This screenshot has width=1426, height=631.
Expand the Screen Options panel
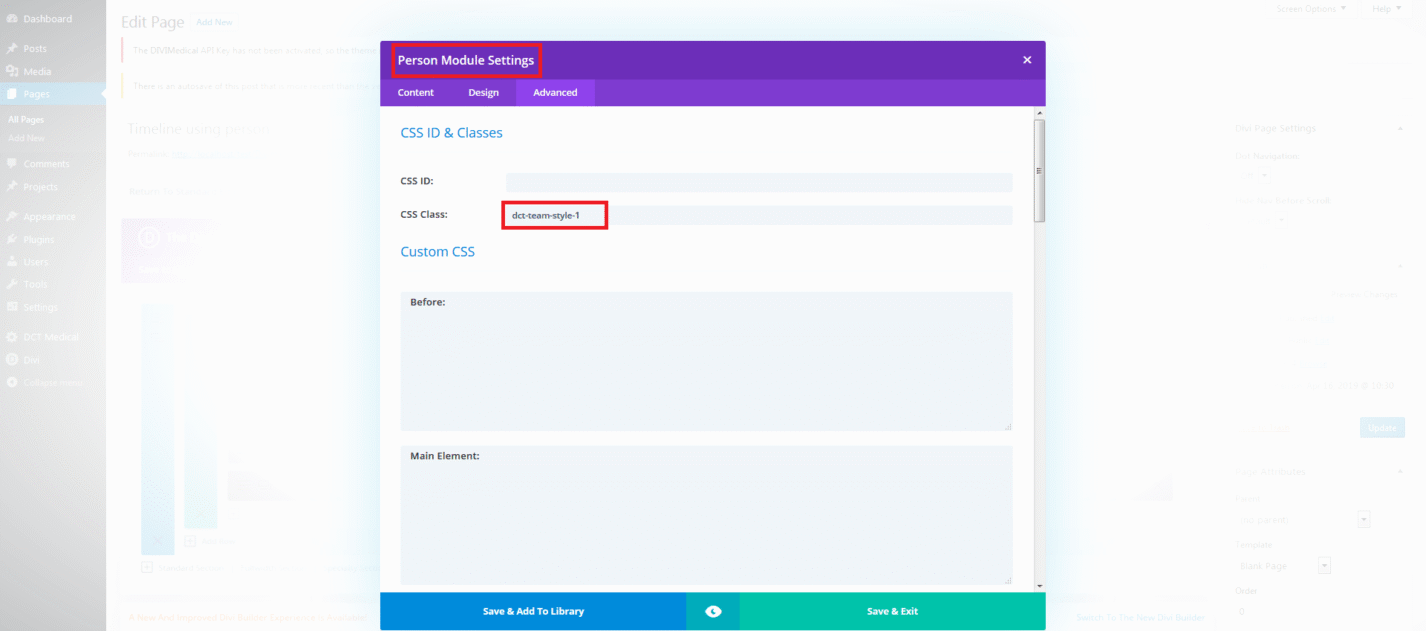[1312, 8]
